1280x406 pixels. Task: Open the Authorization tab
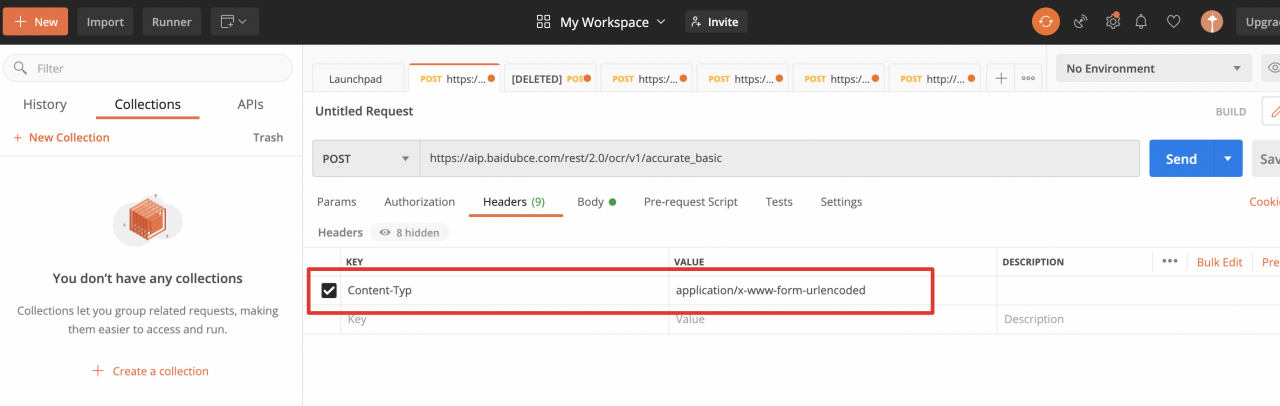click(420, 201)
